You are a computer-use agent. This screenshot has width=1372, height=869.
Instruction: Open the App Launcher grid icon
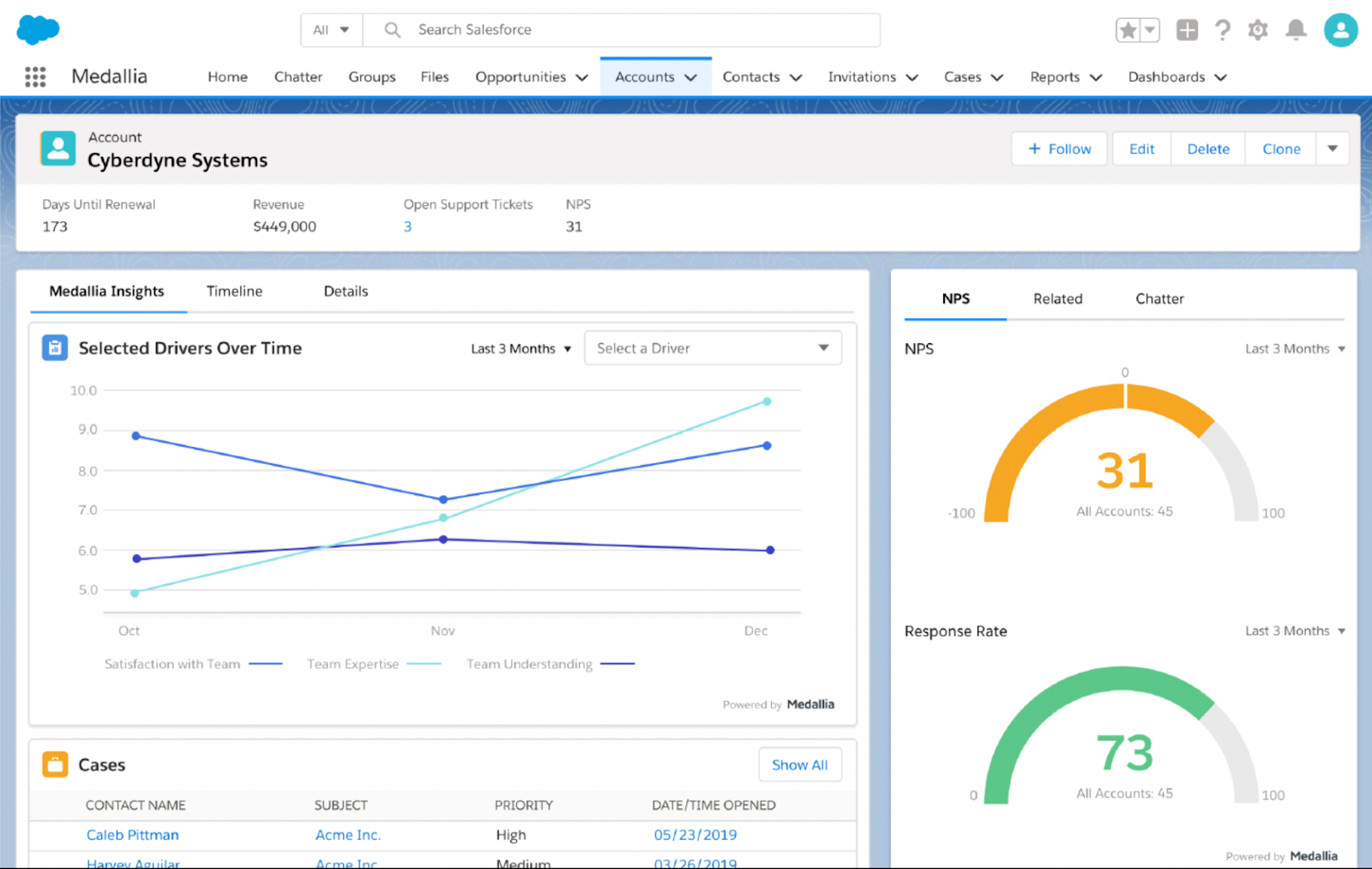(35, 77)
